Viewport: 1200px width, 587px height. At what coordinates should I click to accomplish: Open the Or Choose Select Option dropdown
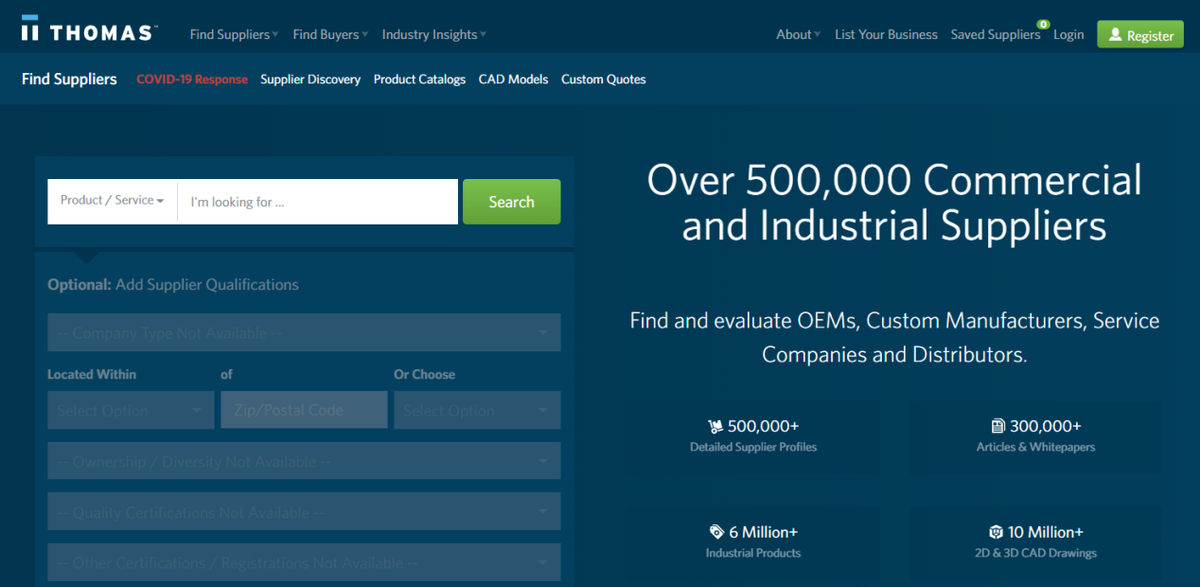(x=477, y=410)
